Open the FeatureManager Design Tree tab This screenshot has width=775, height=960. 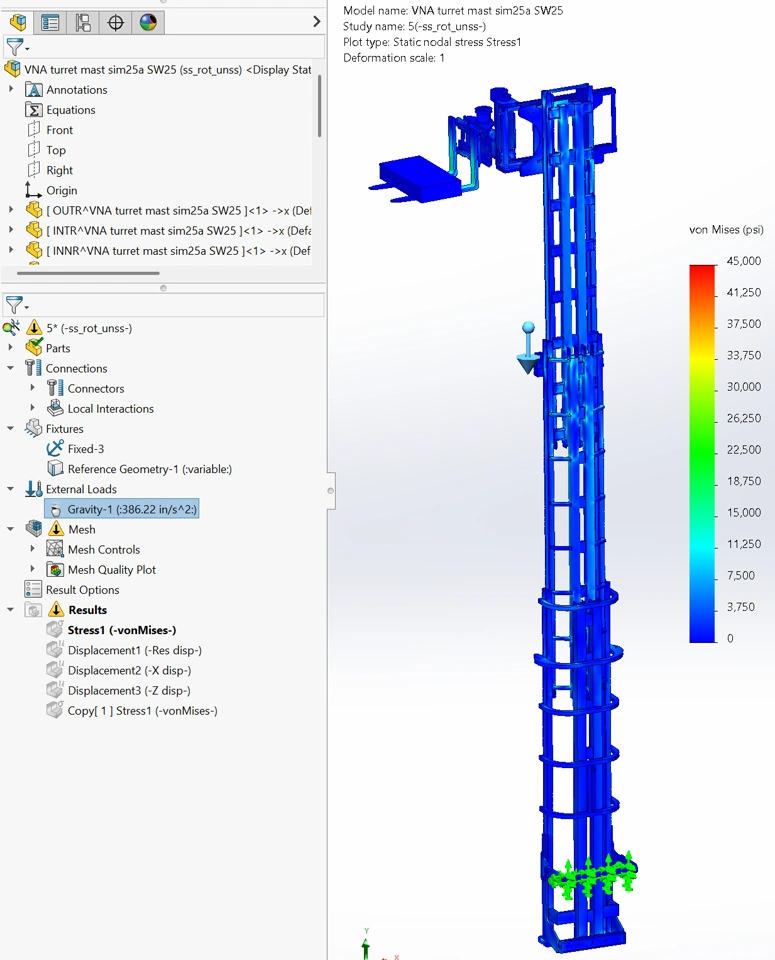[18, 23]
